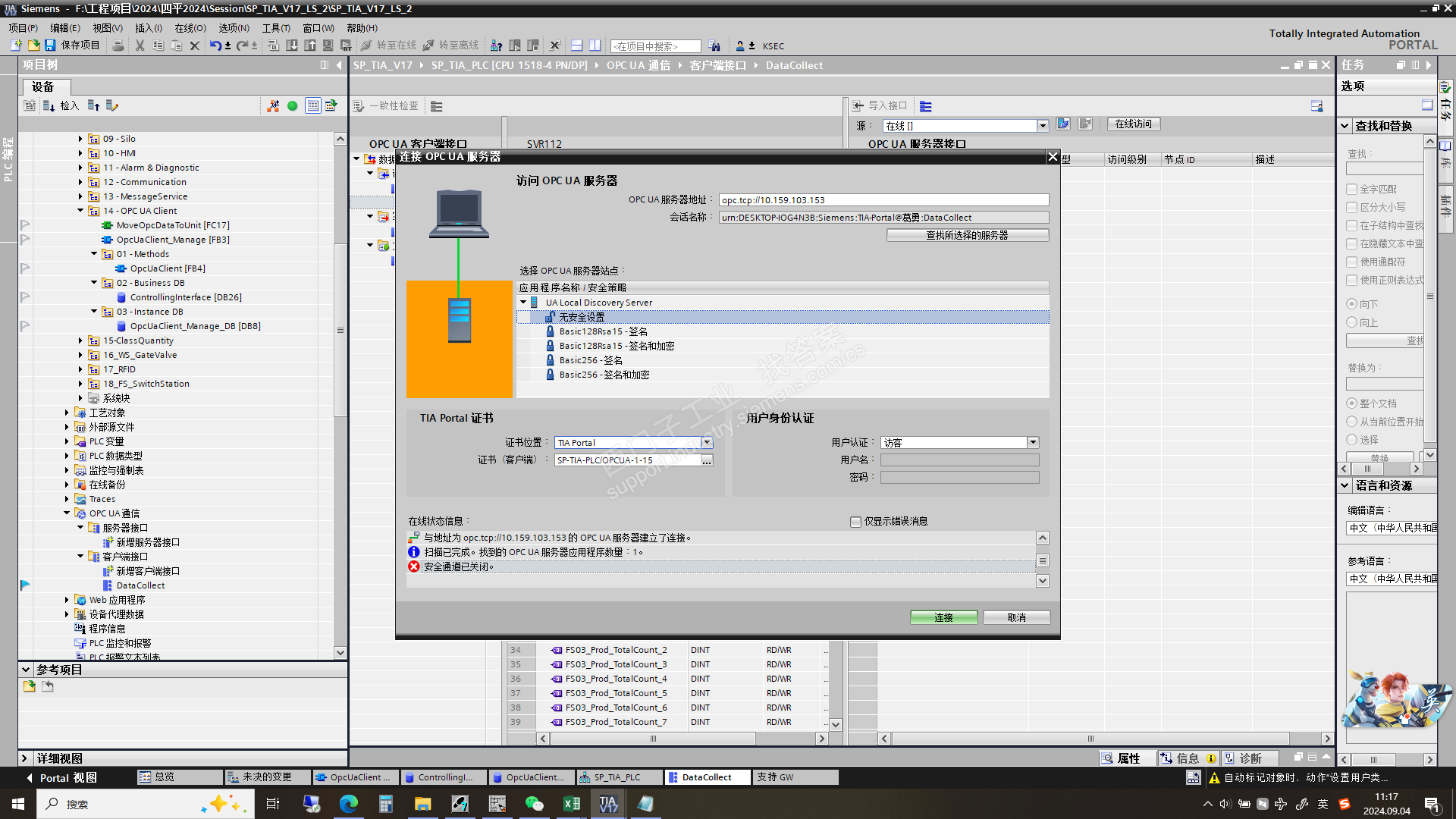The image size is (1456, 819).
Task: Select Basic256 sign endpoint icon entry
Action: [x=551, y=360]
